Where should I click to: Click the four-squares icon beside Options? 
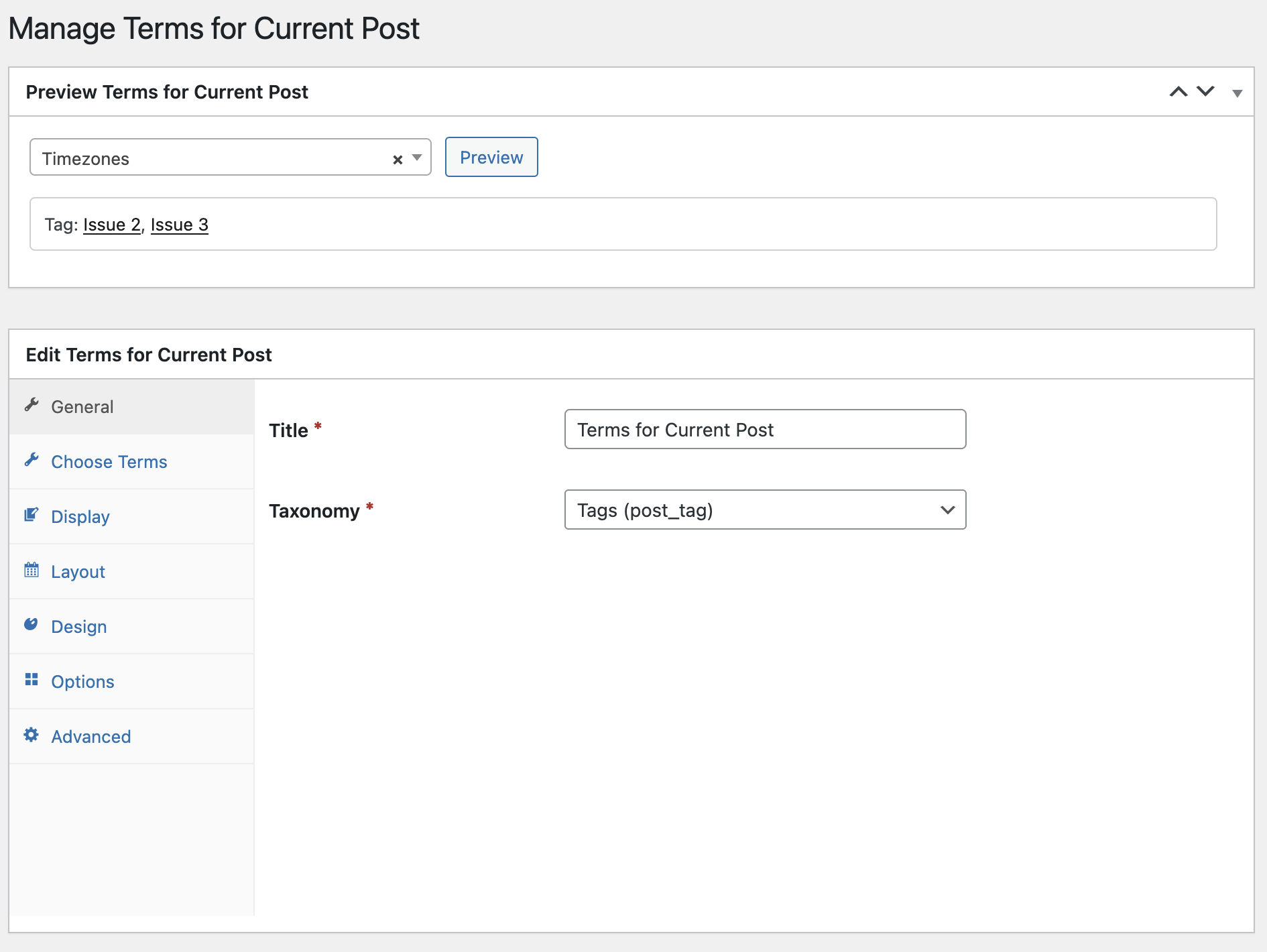pos(32,680)
